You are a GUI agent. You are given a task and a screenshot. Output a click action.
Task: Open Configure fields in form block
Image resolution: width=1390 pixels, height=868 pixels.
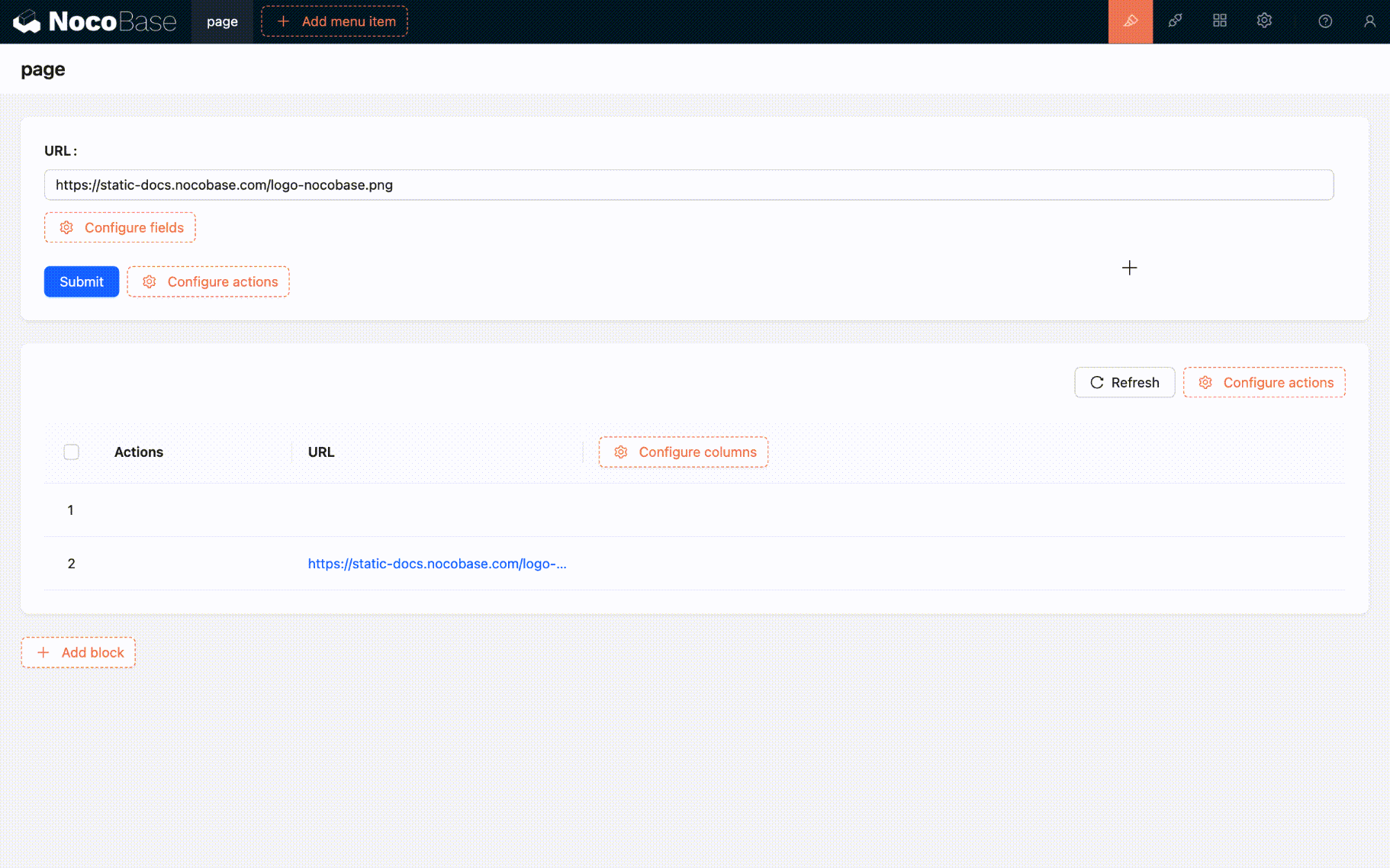coord(120,227)
